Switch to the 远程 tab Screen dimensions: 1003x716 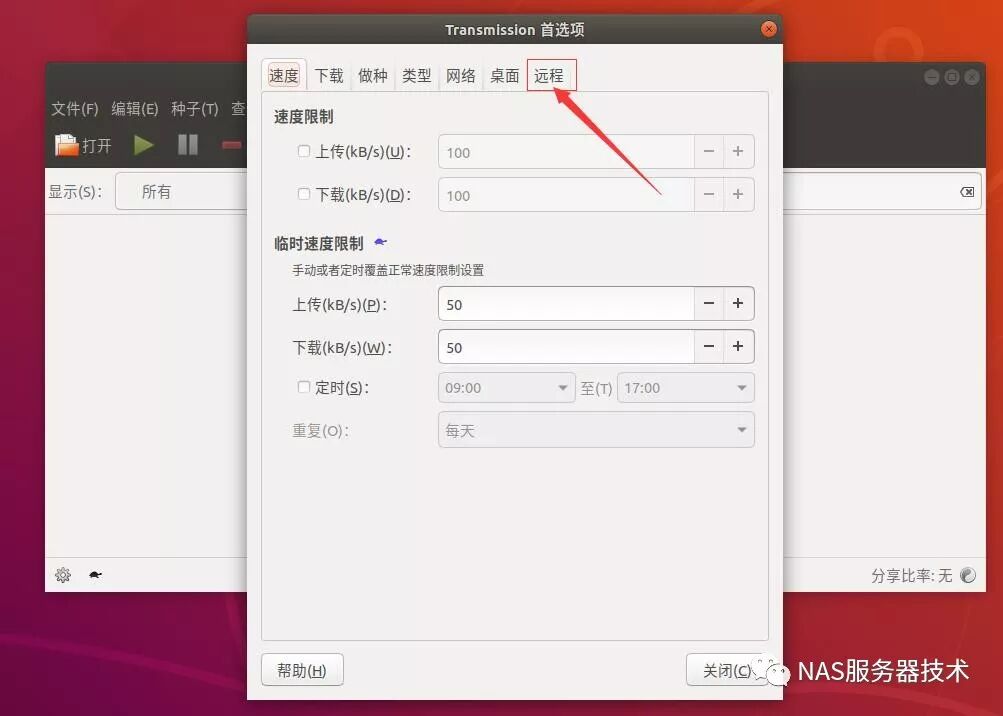tap(551, 74)
